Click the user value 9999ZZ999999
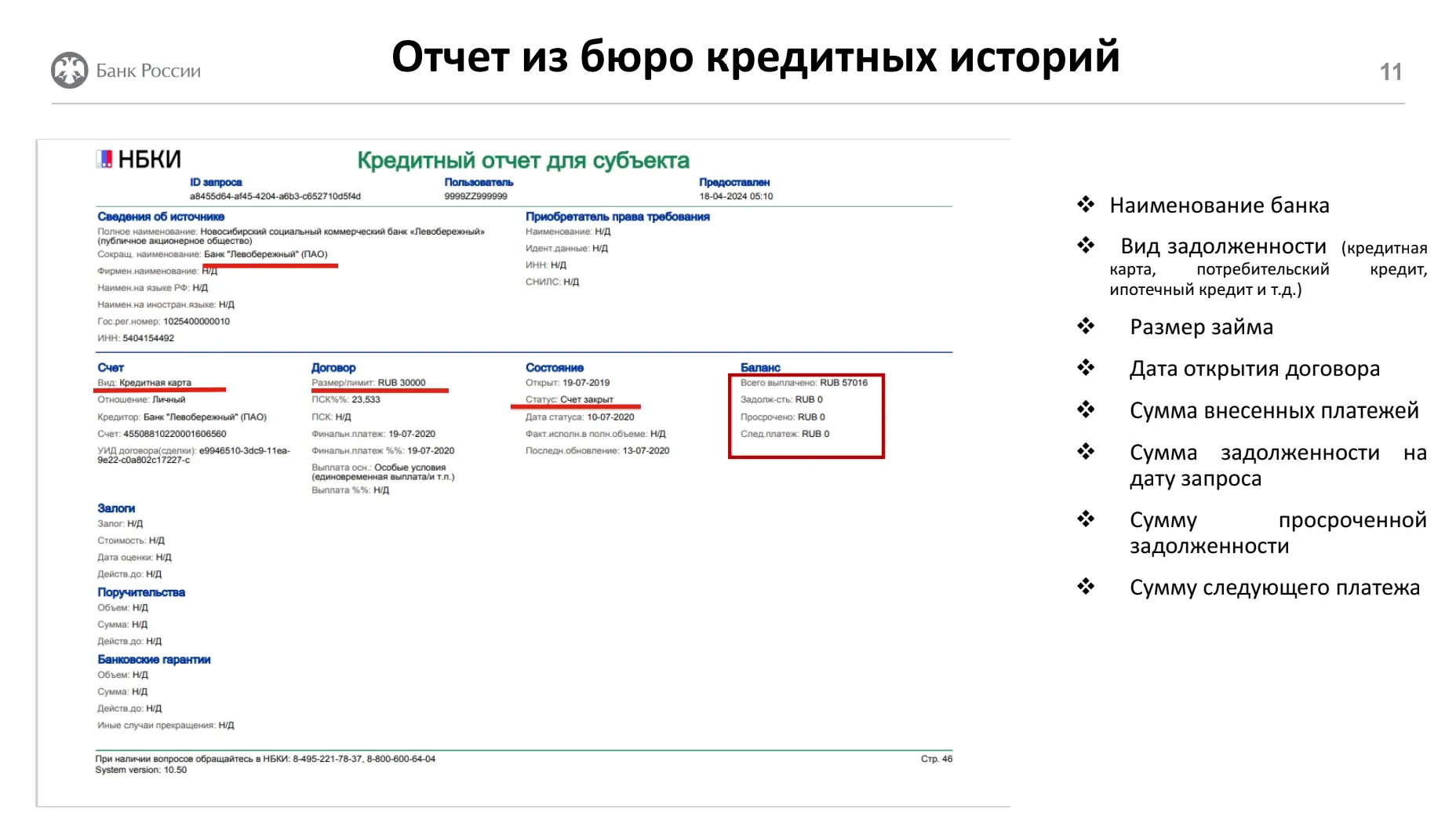Viewport: 1456px width, 819px height. [475, 196]
